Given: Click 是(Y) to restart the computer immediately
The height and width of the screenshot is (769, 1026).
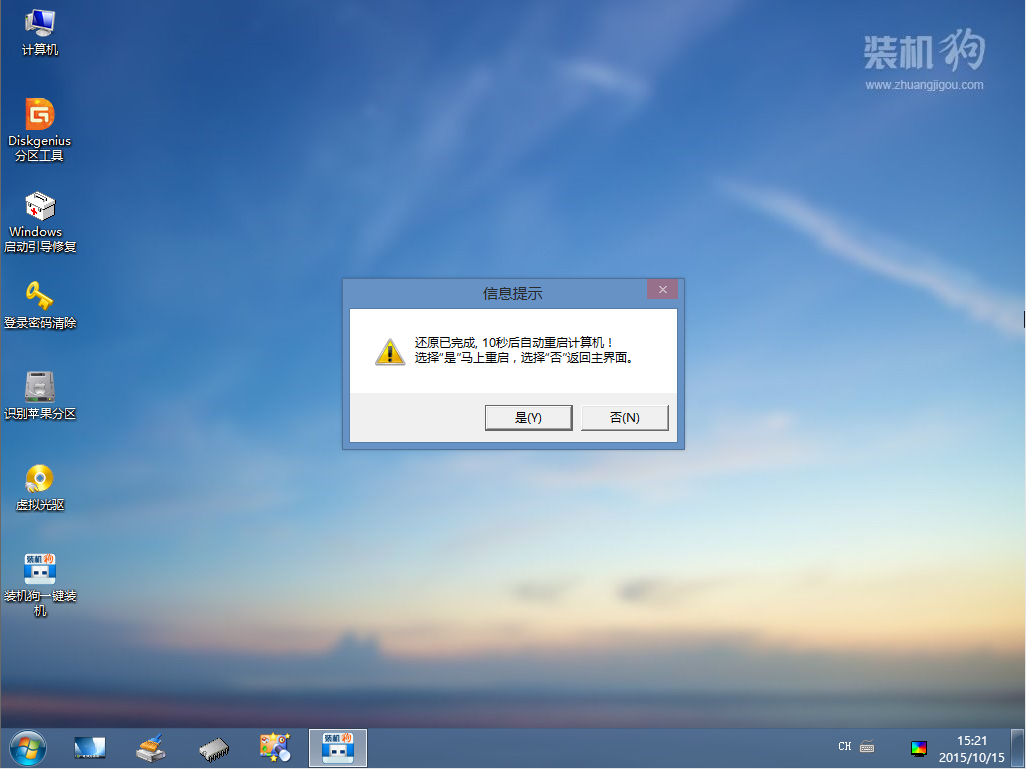Looking at the screenshot, I should click(528, 417).
